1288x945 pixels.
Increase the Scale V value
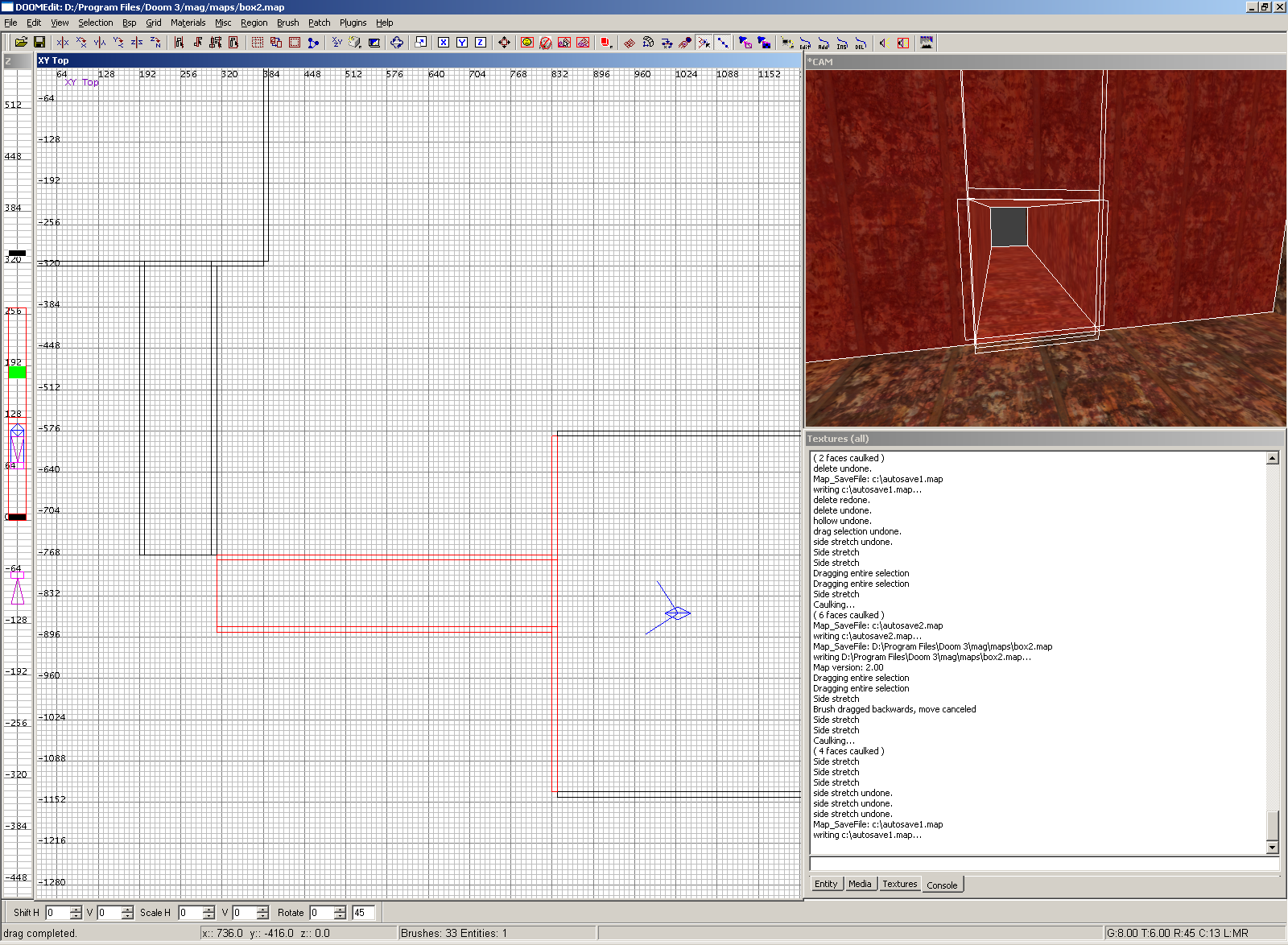[x=262, y=909]
